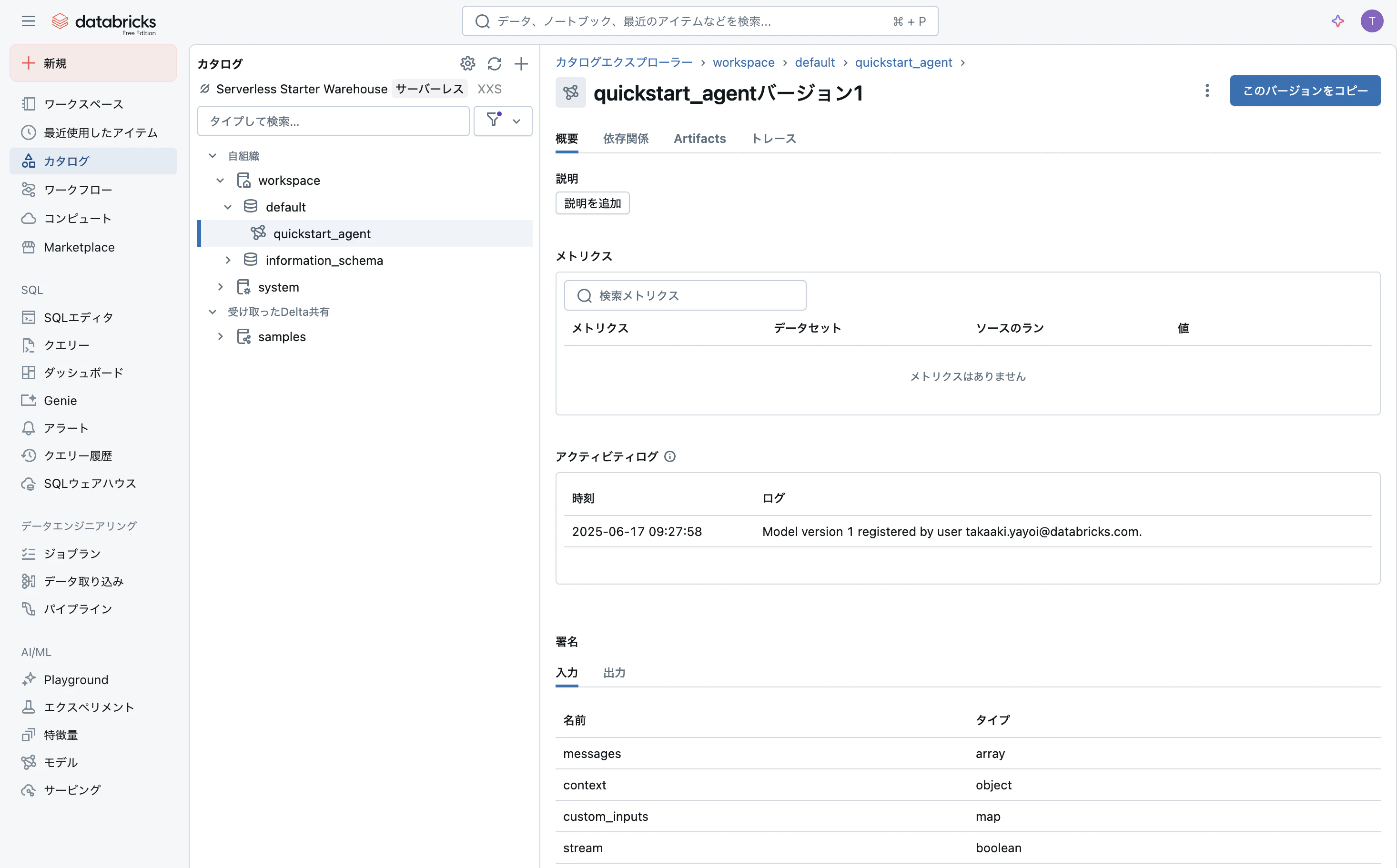Expand the system catalog node
The image size is (1397, 868).
point(220,287)
